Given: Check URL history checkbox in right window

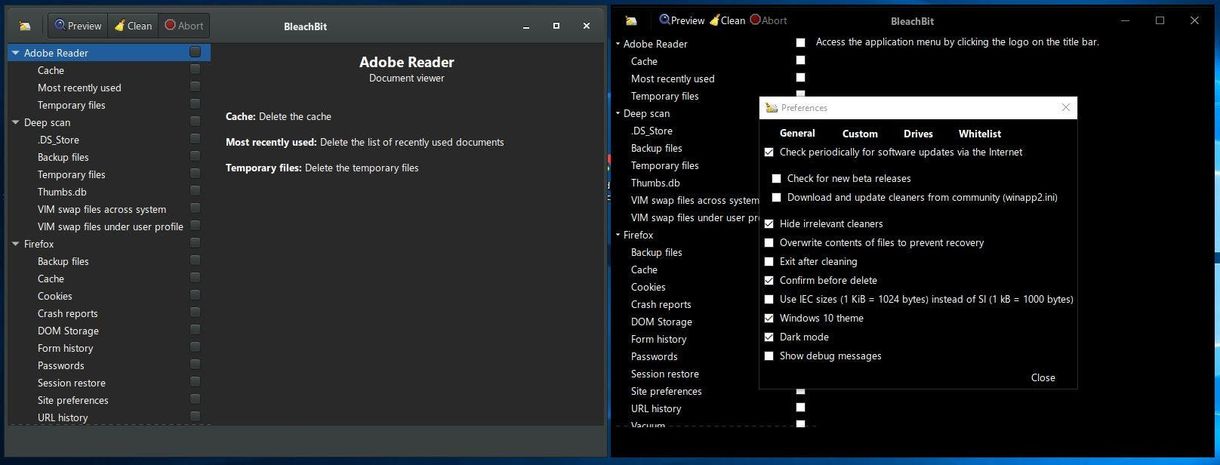Looking at the screenshot, I should [800, 408].
